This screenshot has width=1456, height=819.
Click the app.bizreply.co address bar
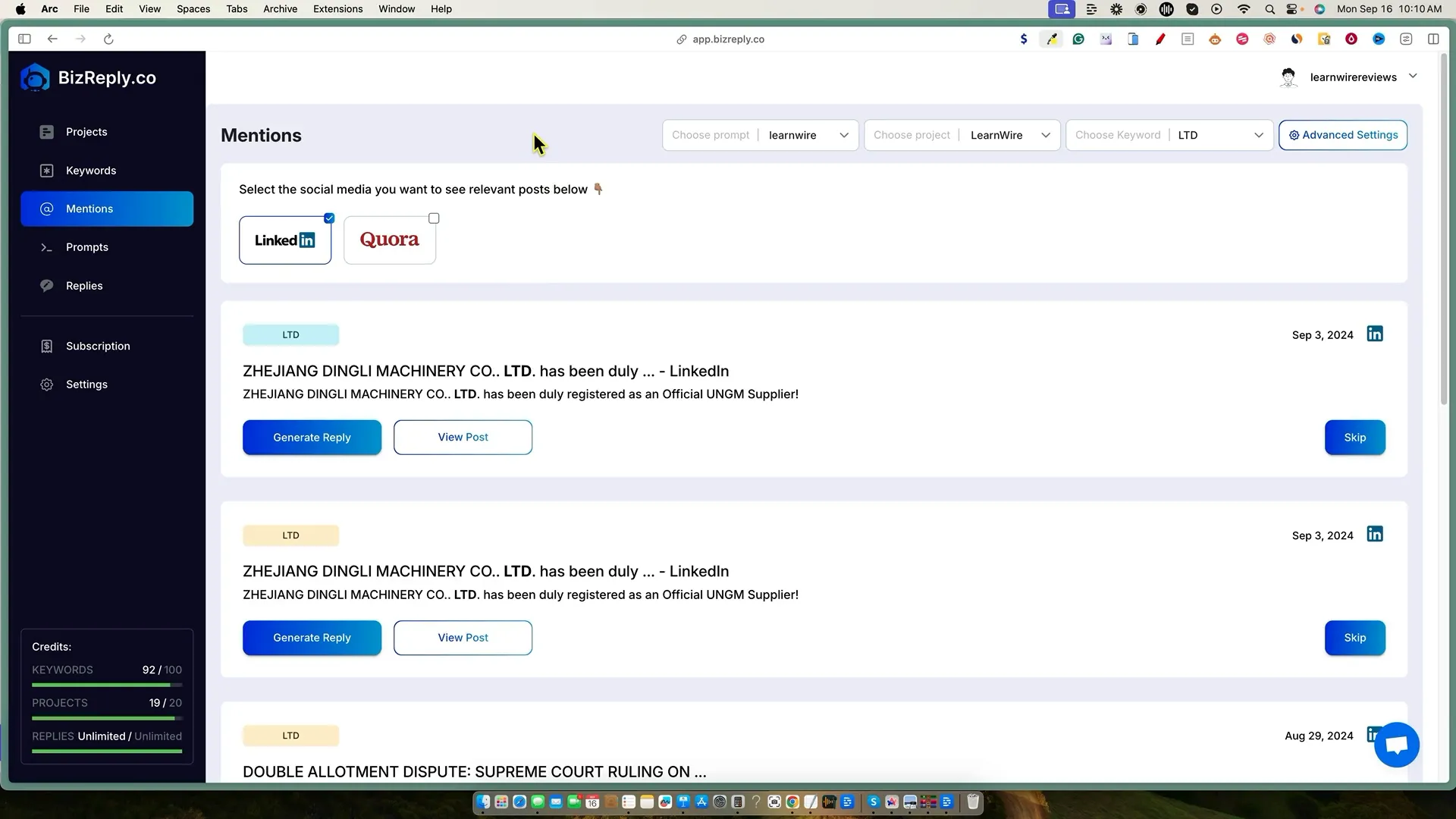coord(727,39)
